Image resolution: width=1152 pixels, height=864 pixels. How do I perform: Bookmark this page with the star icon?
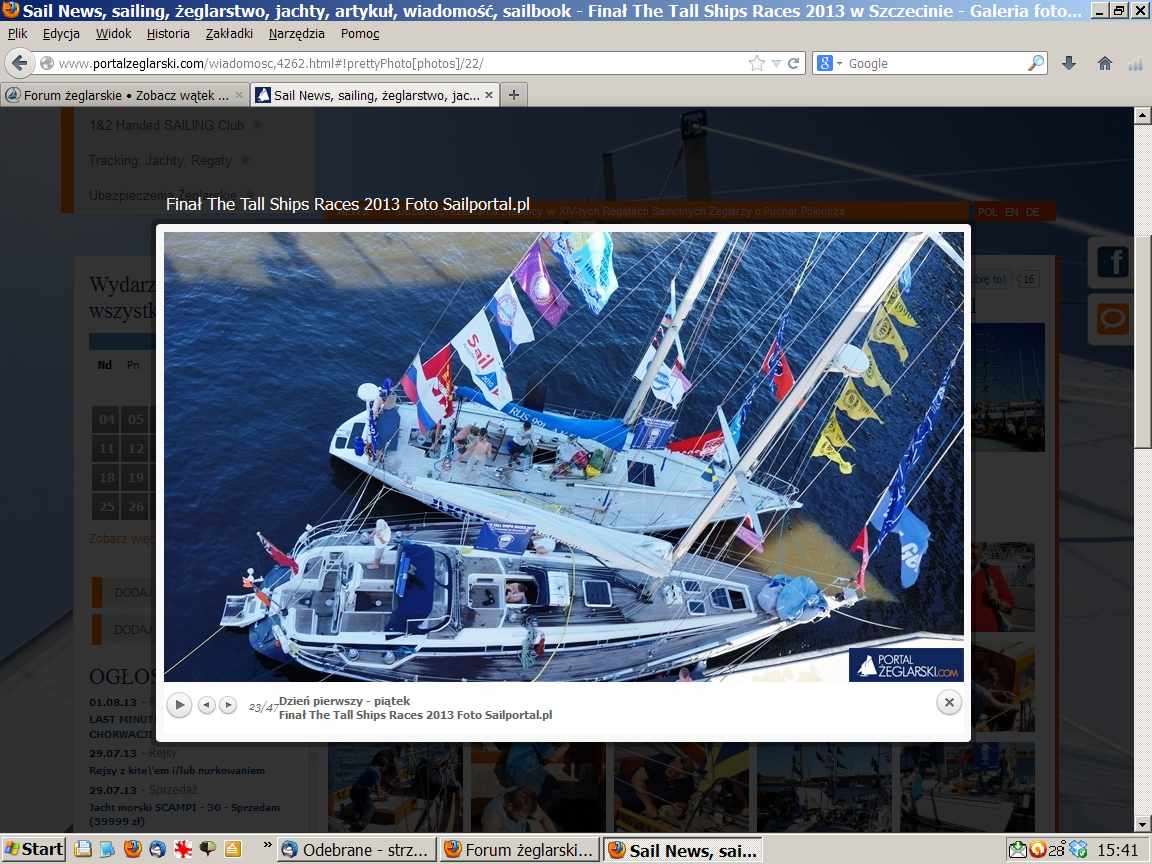[757, 63]
